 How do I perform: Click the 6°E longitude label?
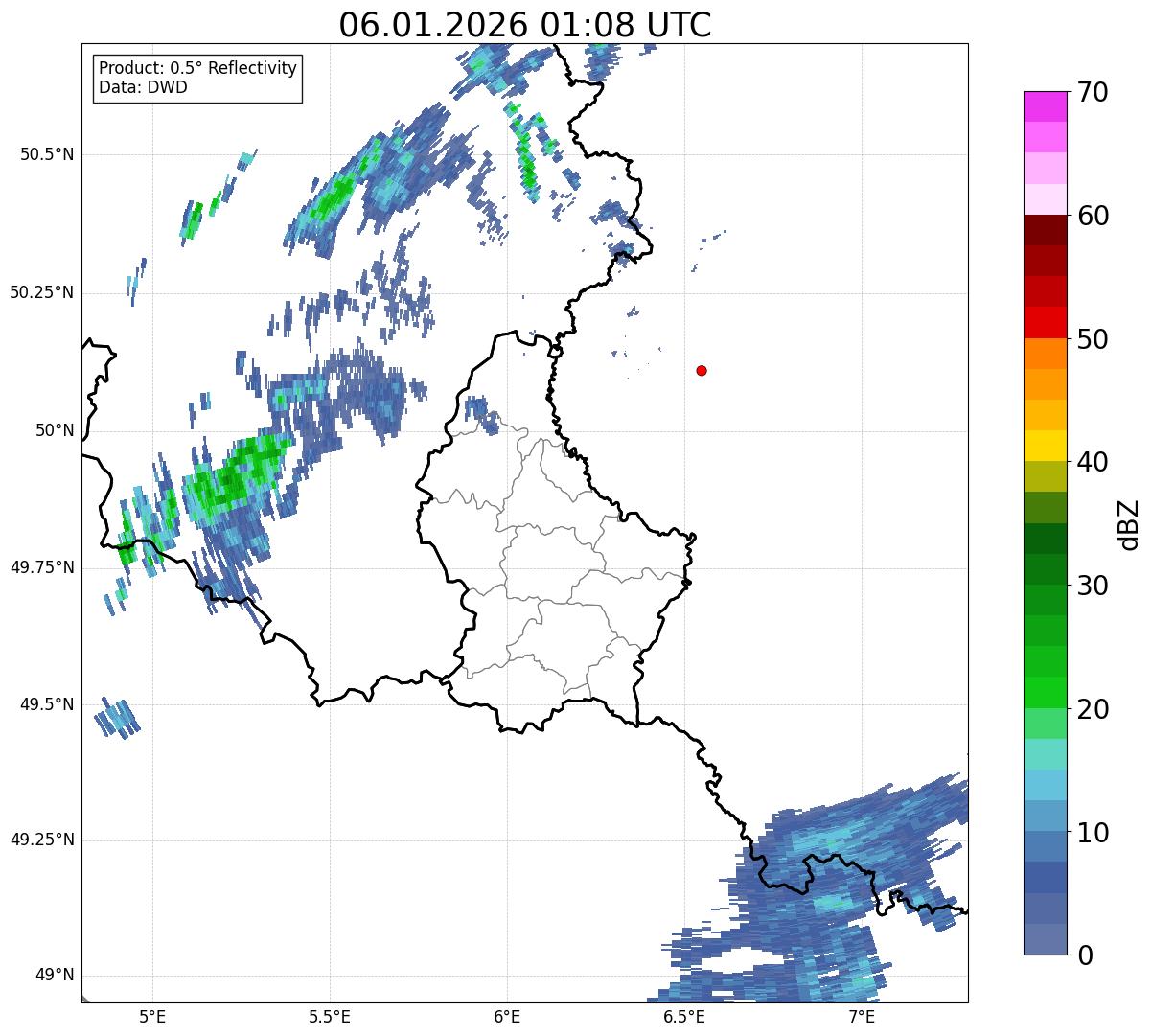click(x=507, y=1016)
